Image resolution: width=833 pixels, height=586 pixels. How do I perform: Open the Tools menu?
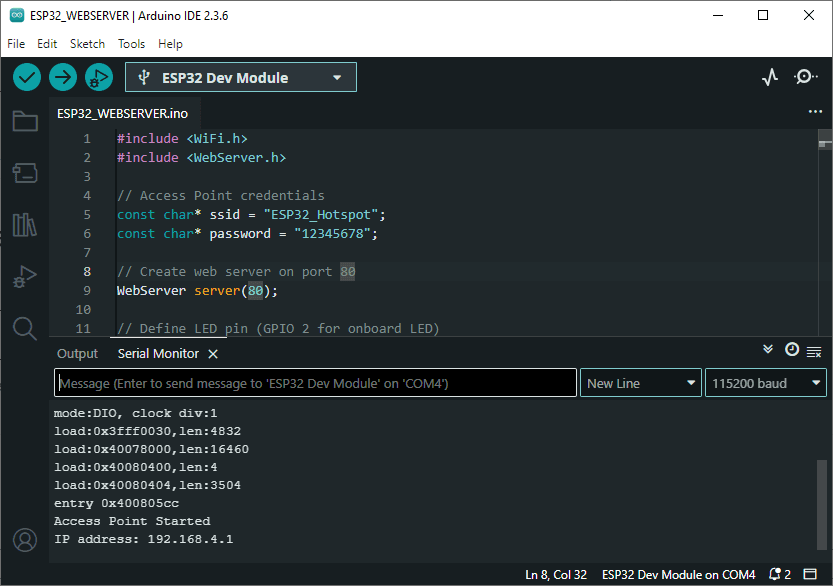(131, 44)
